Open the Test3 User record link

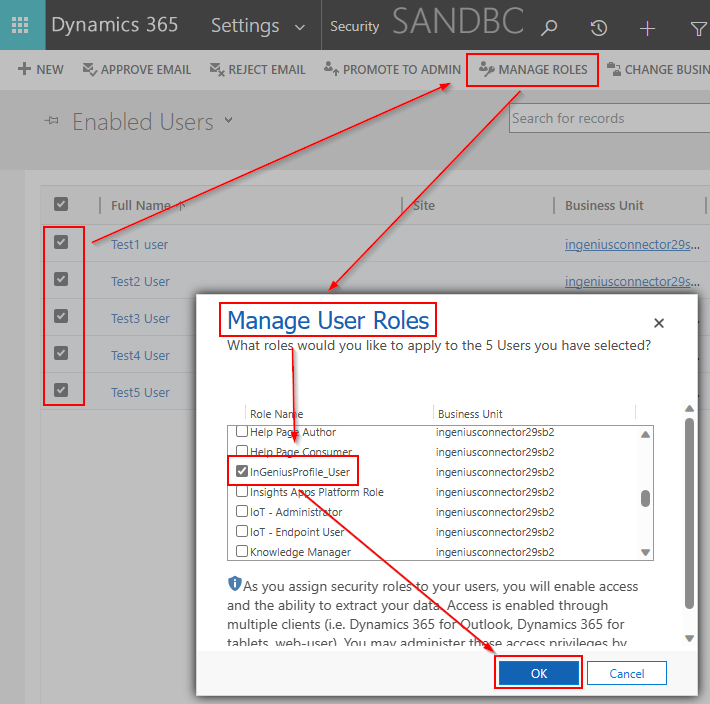click(140, 318)
